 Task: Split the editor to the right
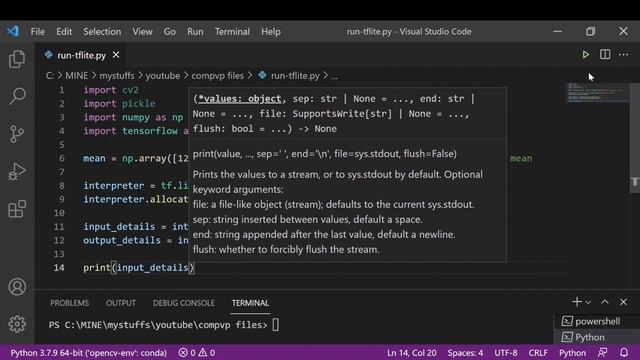point(605,54)
